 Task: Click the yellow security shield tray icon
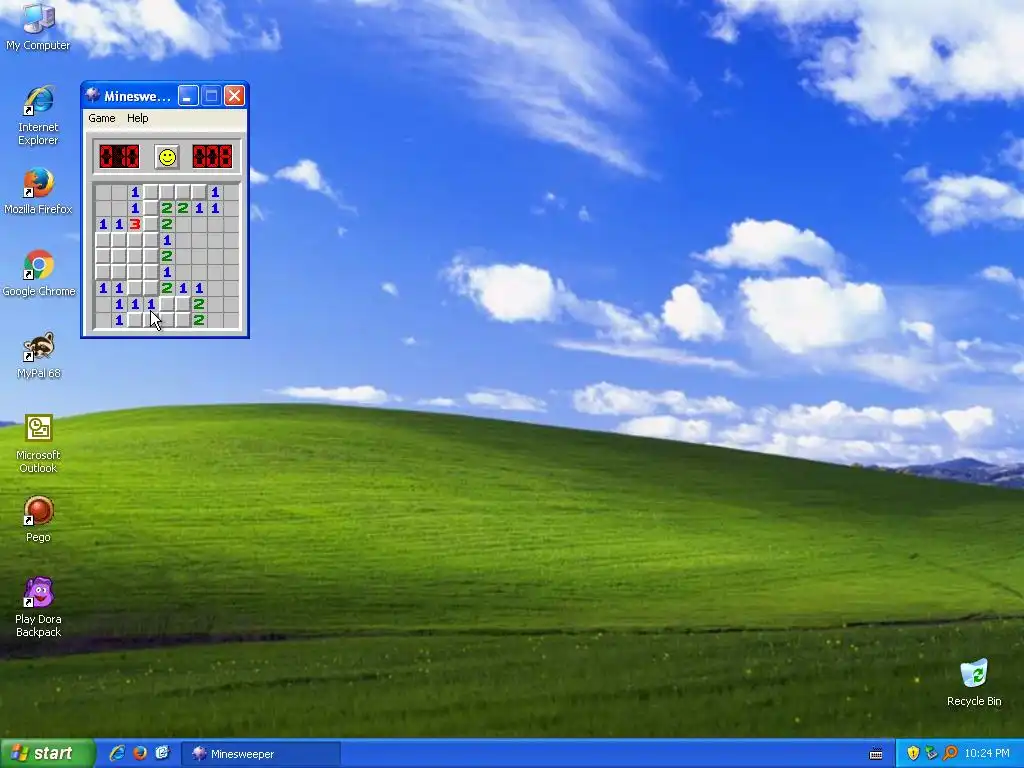913,753
